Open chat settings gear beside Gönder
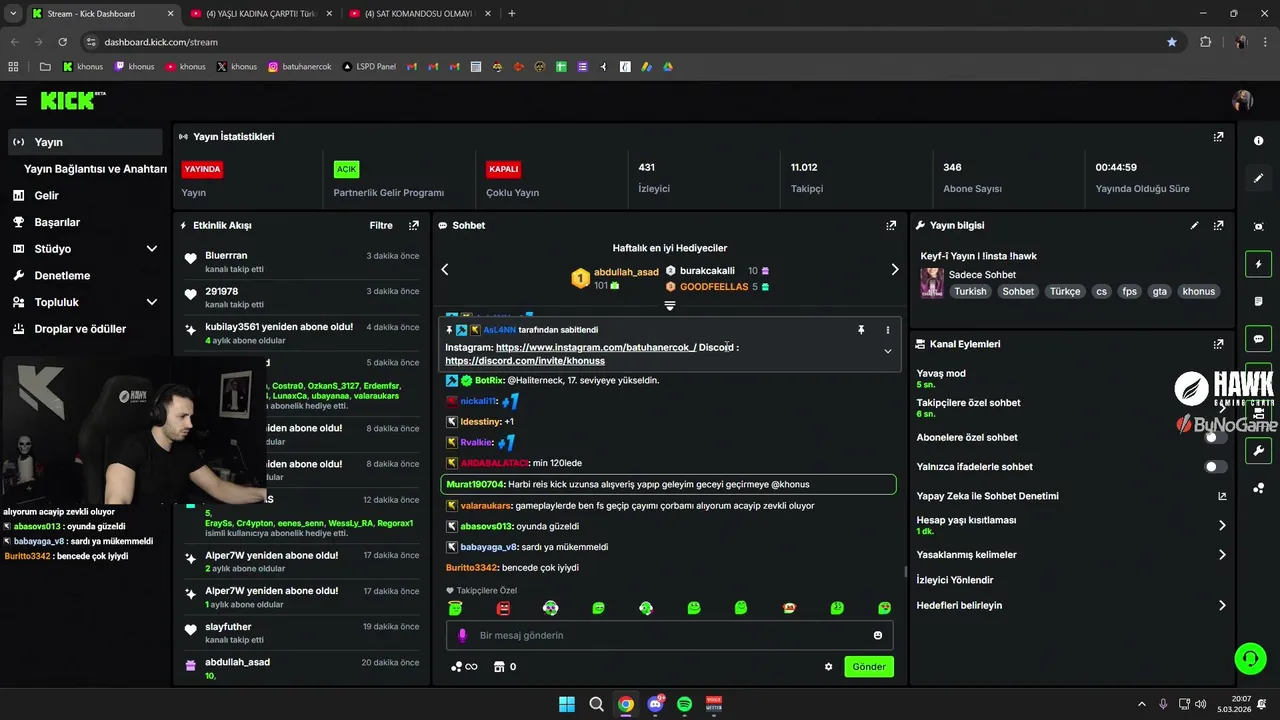Viewport: 1280px width, 720px height. click(x=828, y=667)
